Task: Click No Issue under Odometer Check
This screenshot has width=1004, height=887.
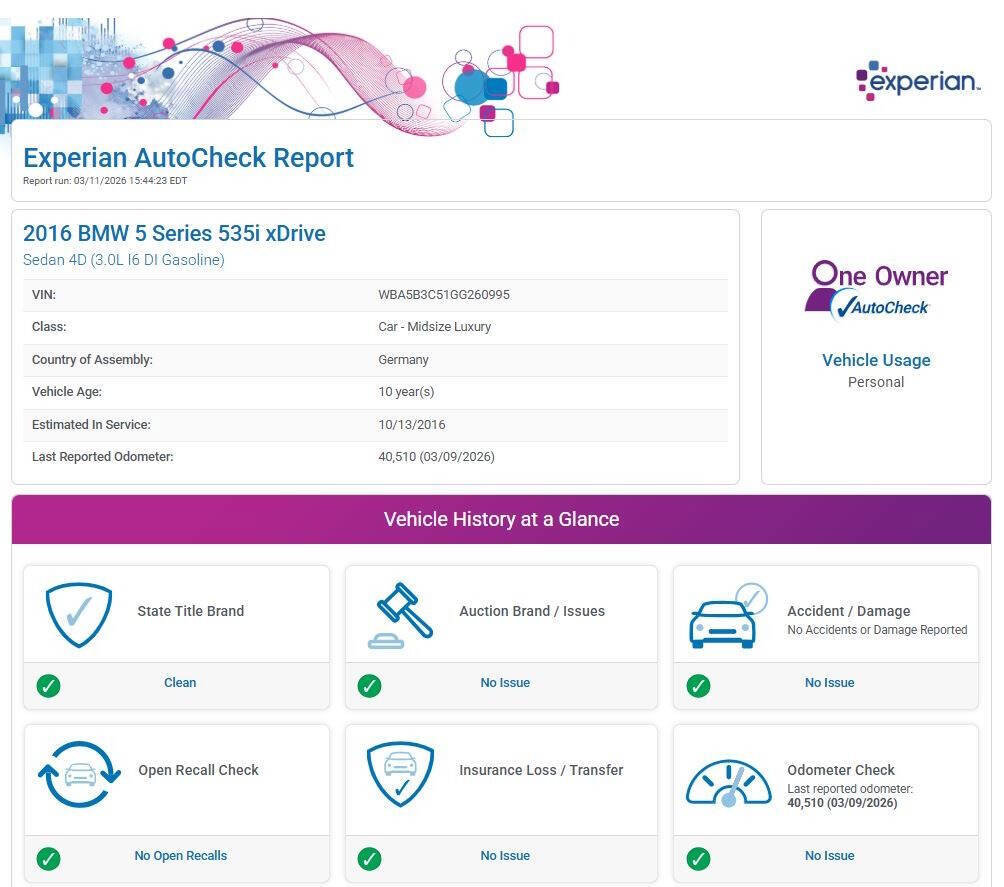Action: [829, 856]
